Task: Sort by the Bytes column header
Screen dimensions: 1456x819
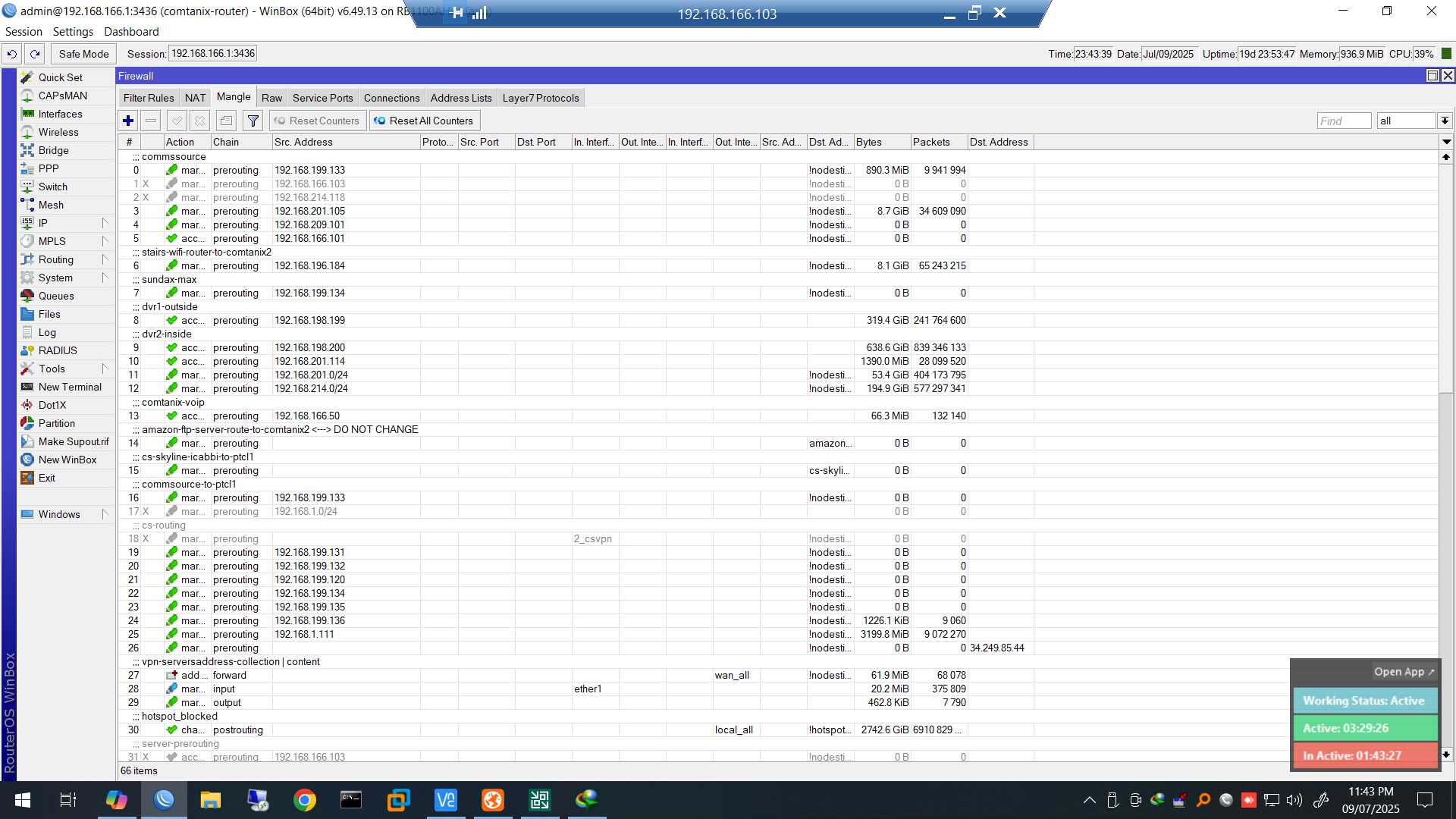Action: (x=882, y=142)
